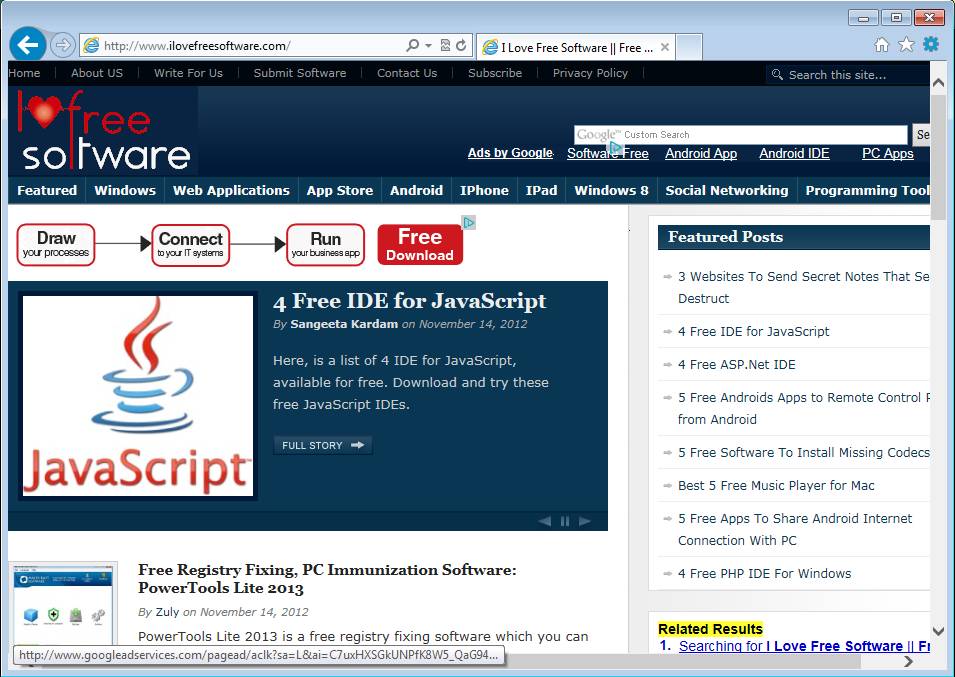
Task: Select the Android category
Action: click(417, 191)
